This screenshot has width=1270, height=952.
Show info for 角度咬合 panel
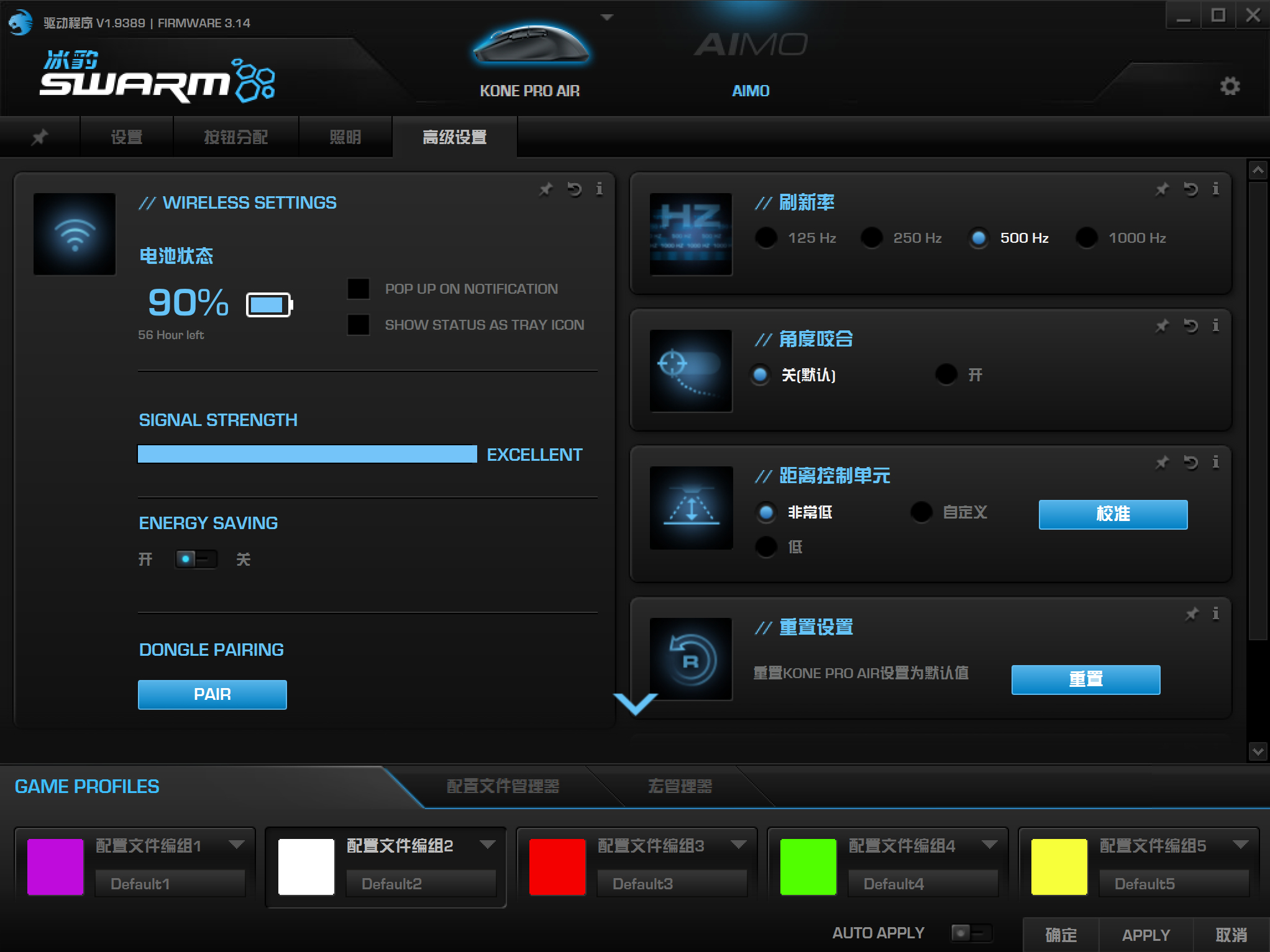1215,325
